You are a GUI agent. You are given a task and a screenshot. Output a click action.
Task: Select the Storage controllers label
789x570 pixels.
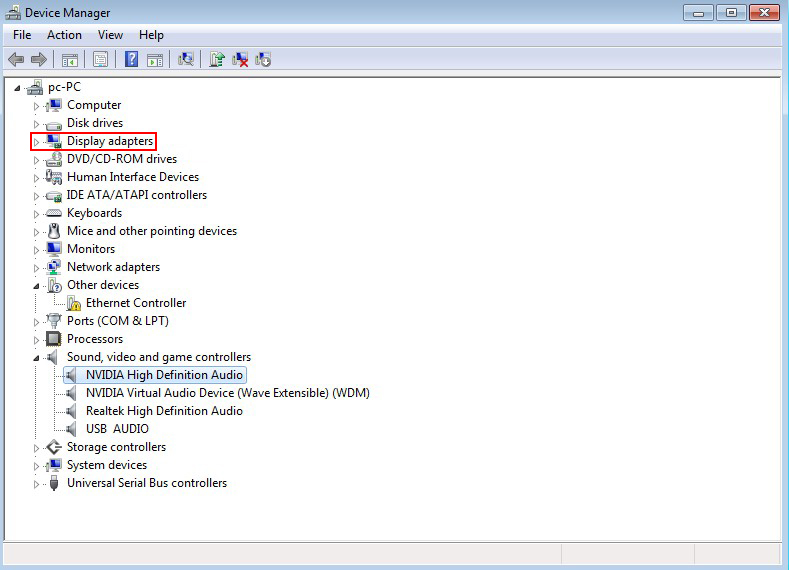tap(116, 447)
